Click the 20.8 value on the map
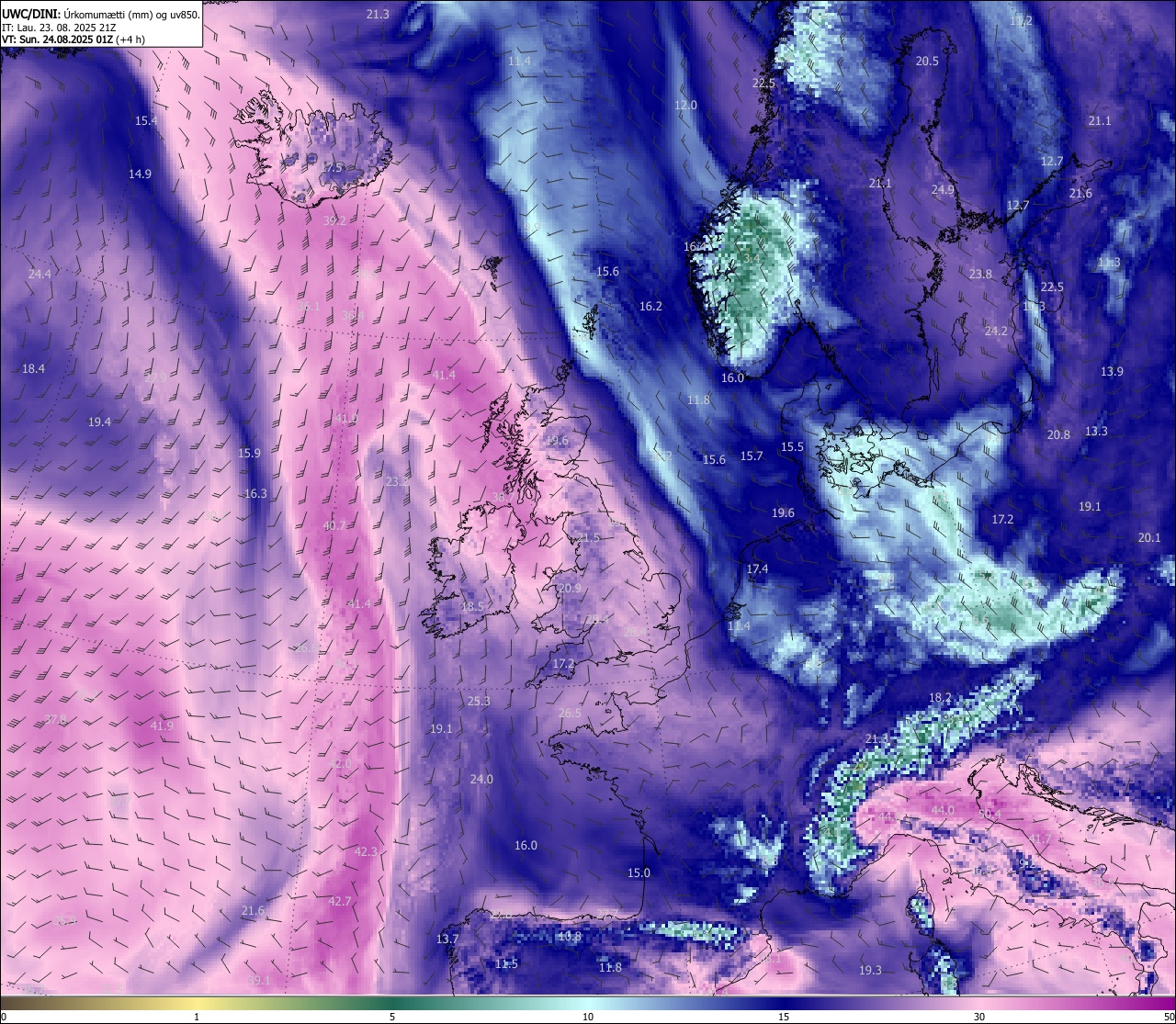 (x=1058, y=434)
